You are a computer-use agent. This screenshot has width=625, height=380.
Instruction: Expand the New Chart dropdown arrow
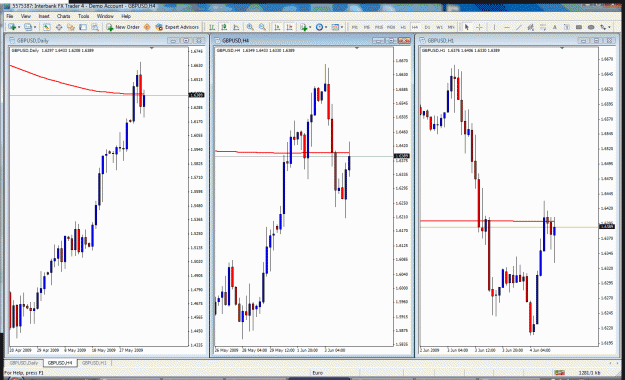19,27
